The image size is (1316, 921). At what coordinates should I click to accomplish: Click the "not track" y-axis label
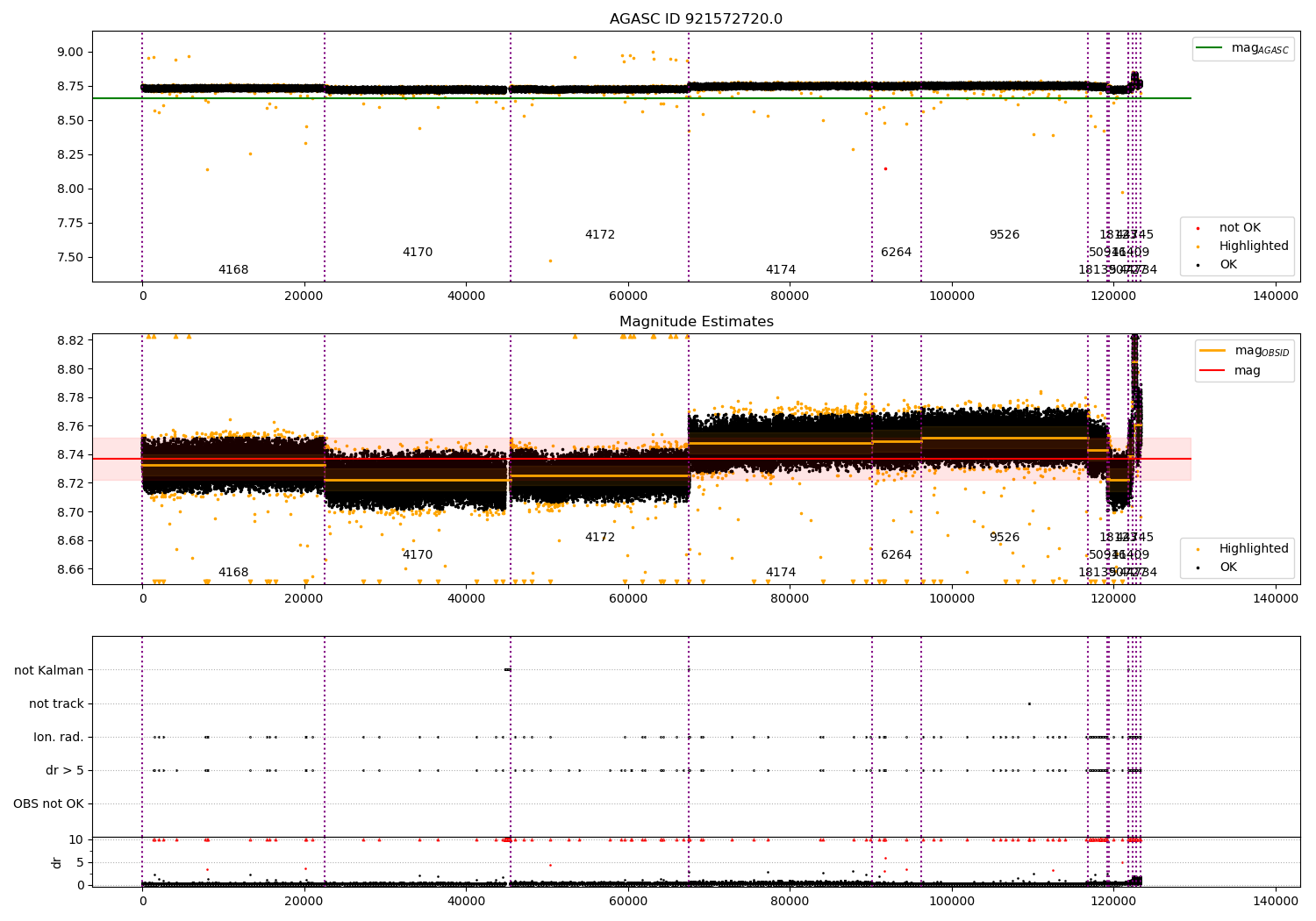[x=56, y=703]
